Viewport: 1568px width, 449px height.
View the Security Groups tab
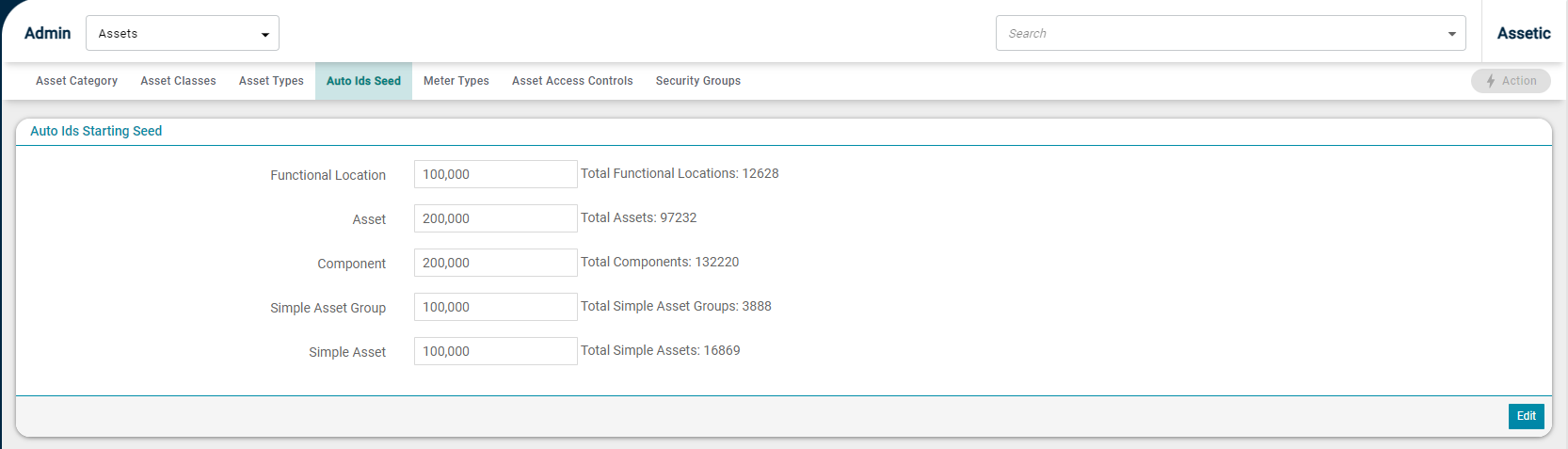(698, 81)
